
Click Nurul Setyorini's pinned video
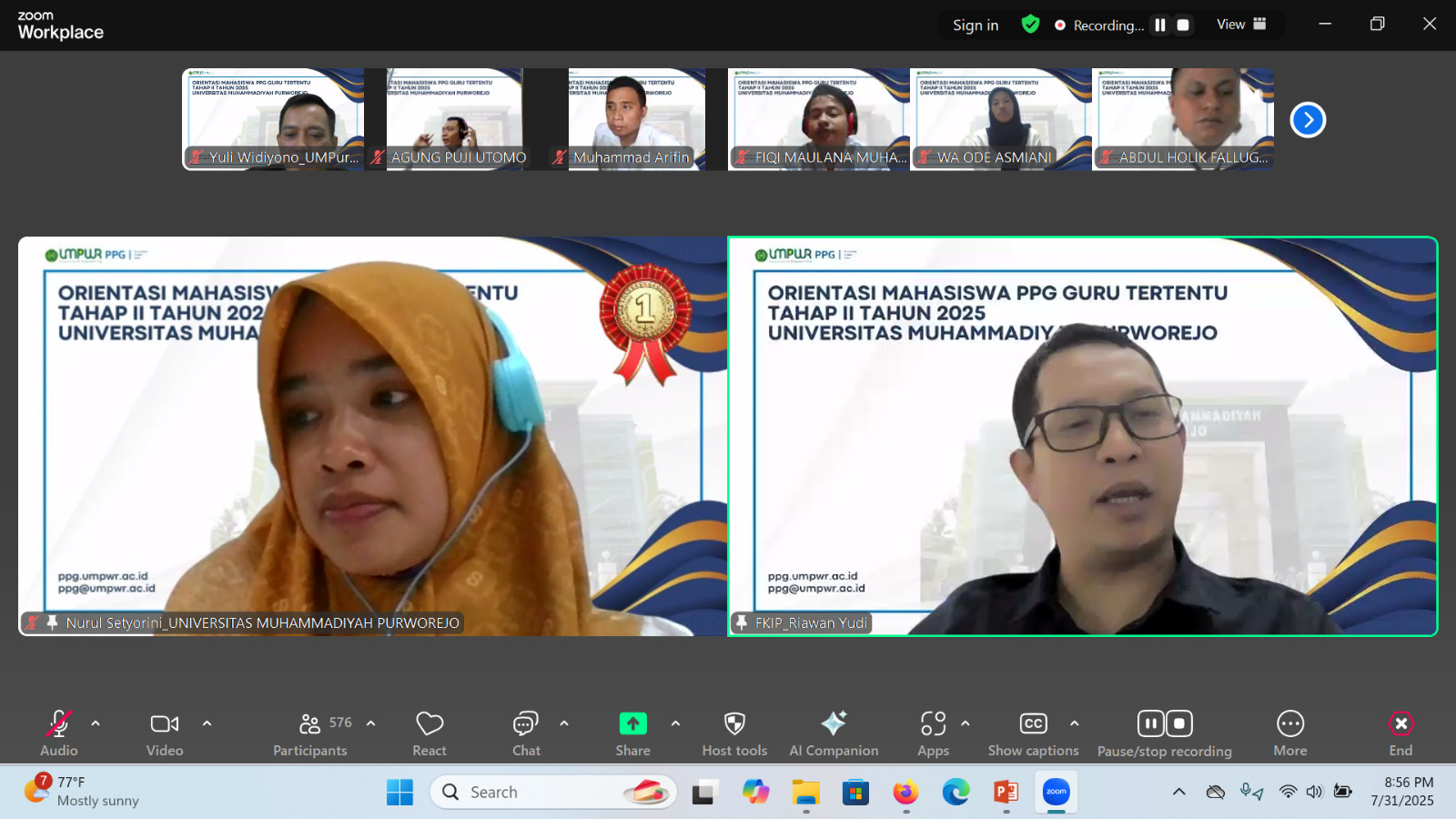pos(372,436)
